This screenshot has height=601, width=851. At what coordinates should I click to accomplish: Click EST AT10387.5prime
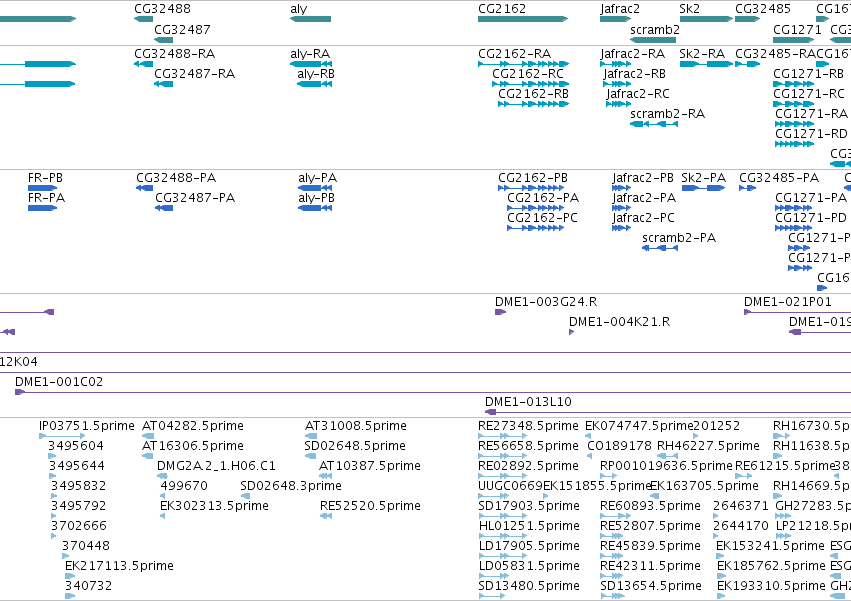326,476
